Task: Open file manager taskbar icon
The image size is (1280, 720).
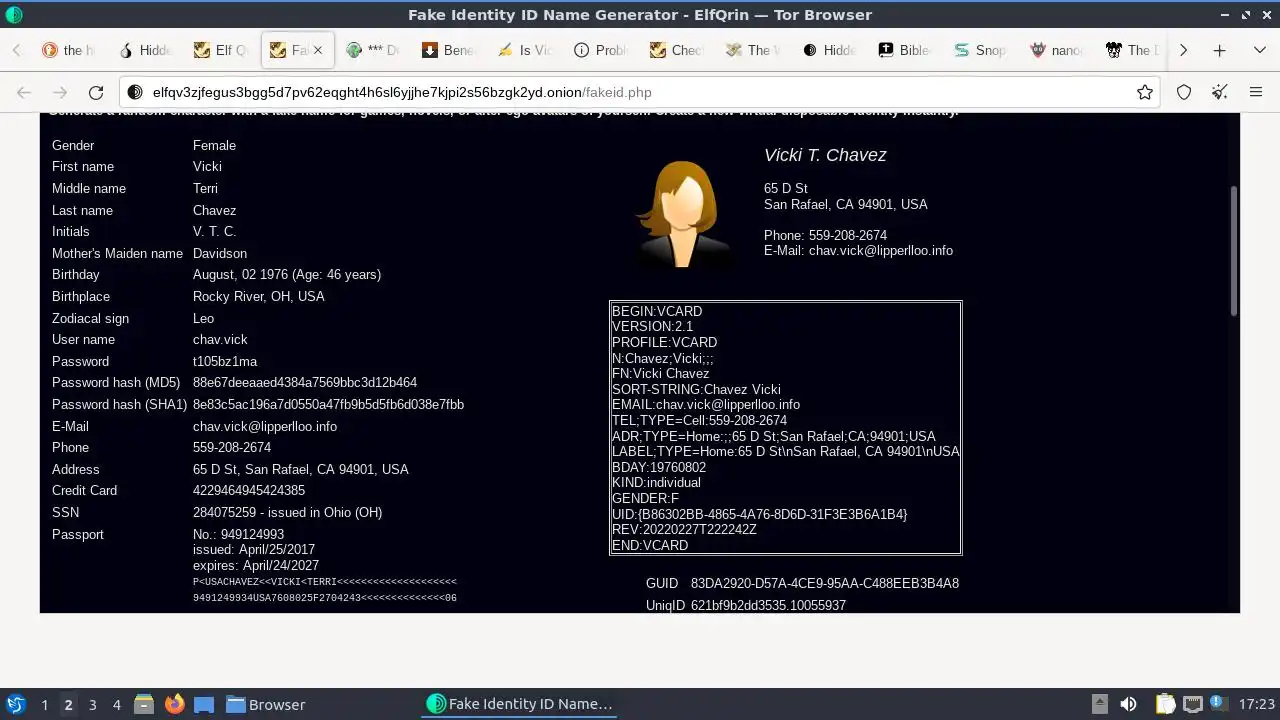Action: point(144,704)
